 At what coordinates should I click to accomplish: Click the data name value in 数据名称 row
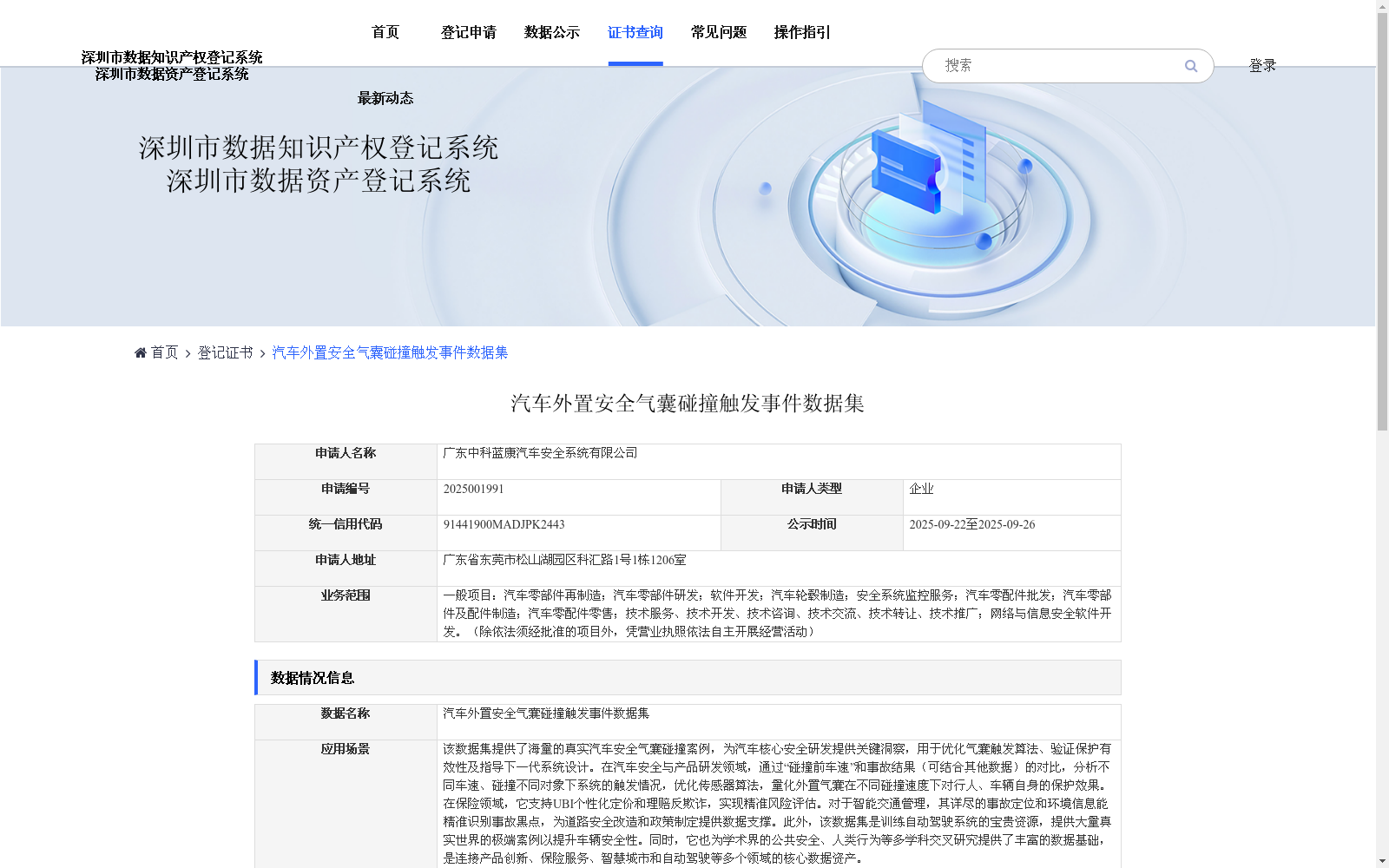click(546, 713)
